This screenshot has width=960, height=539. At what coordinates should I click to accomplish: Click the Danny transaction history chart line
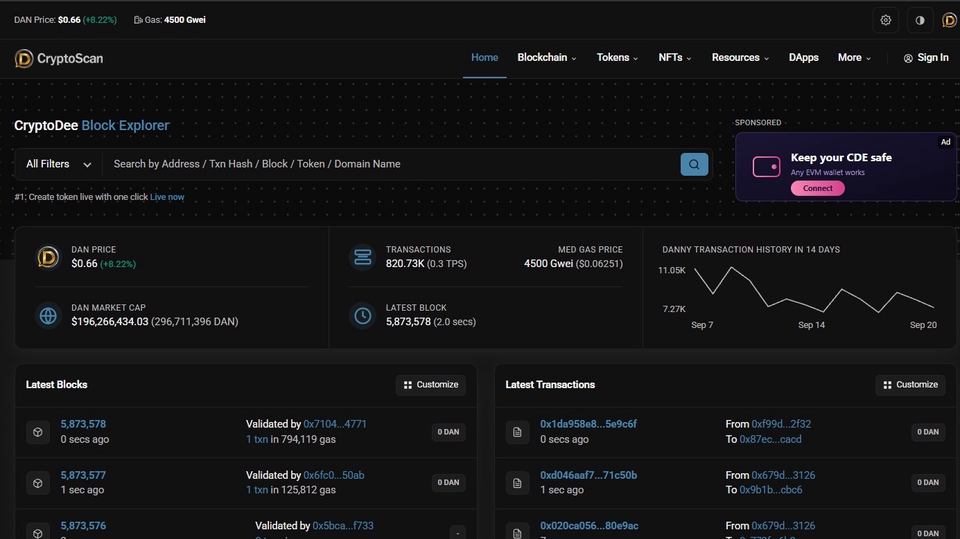tap(814, 290)
